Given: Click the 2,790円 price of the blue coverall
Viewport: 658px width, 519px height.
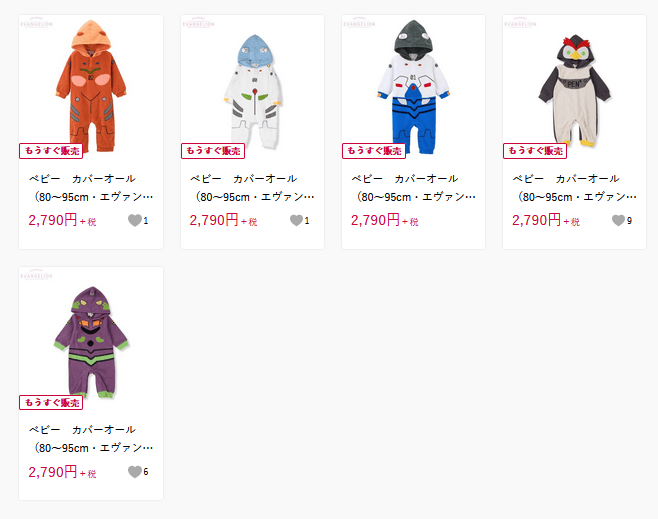Looking at the screenshot, I should pyautogui.click(x=375, y=220).
